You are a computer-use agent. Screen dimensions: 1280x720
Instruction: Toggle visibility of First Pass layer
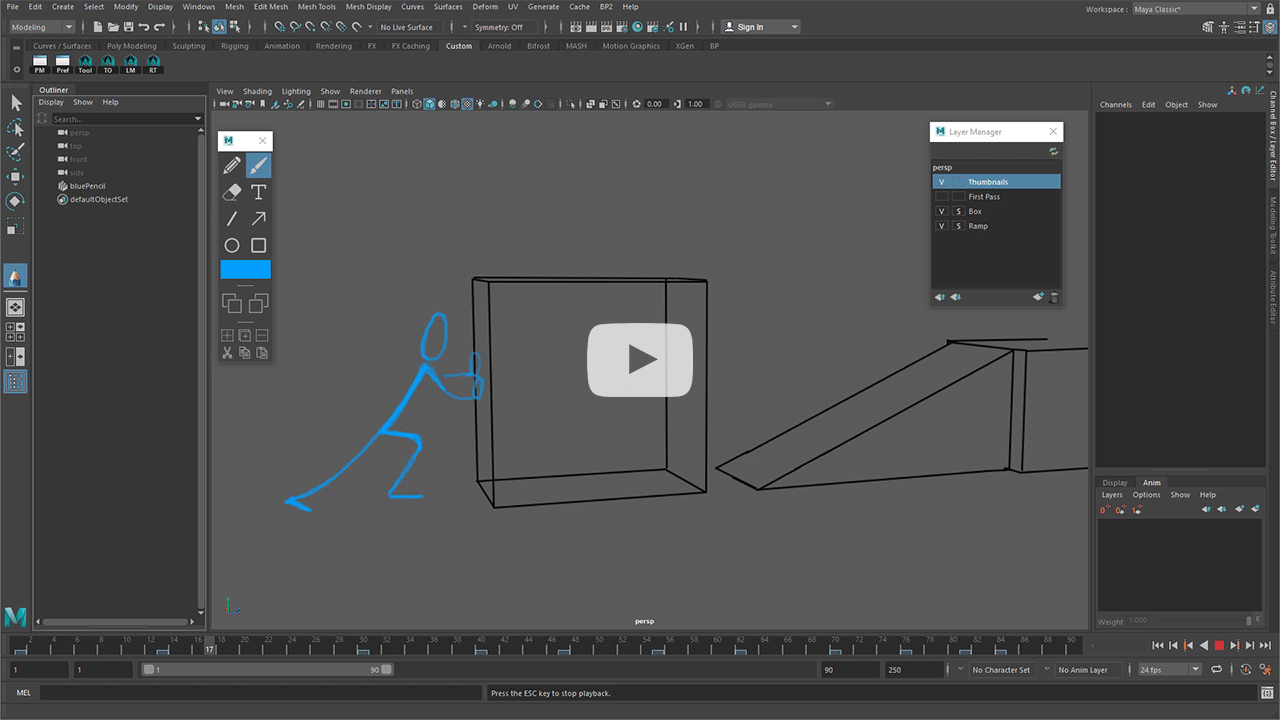tap(941, 197)
